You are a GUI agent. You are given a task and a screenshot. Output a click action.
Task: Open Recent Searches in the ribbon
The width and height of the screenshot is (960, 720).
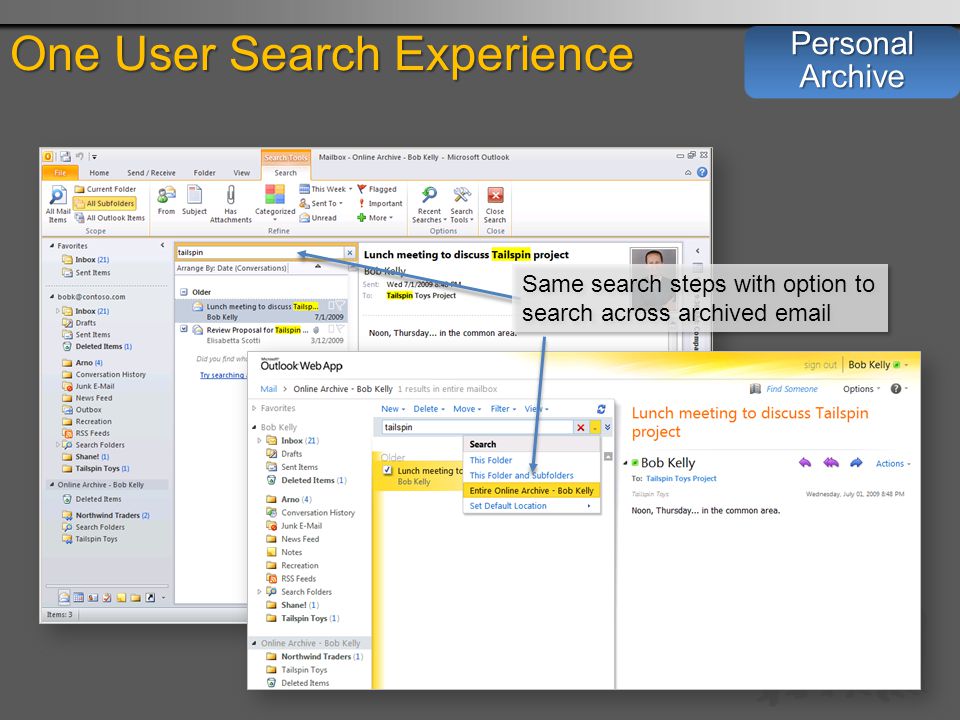(x=429, y=205)
